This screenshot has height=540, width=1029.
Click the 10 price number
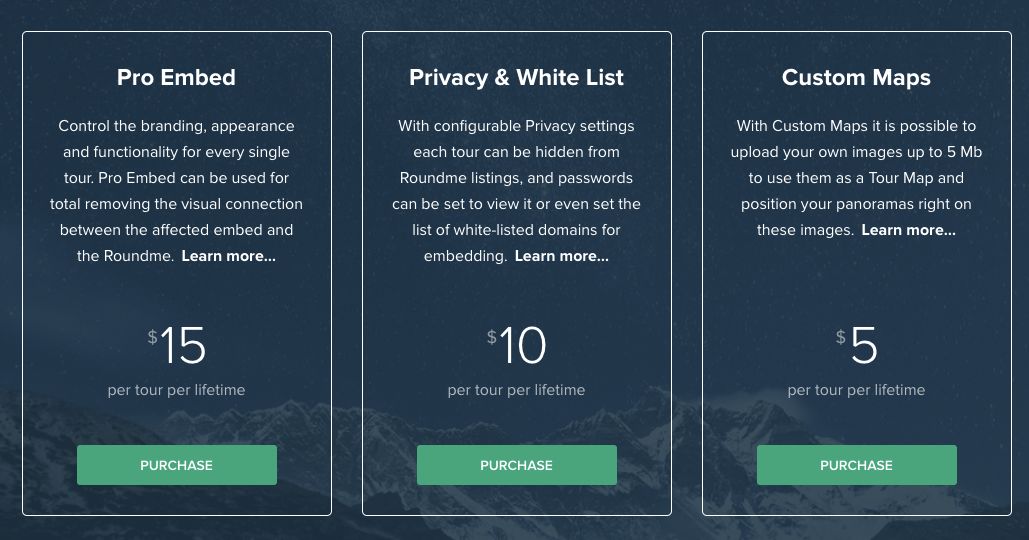(x=523, y=345)
